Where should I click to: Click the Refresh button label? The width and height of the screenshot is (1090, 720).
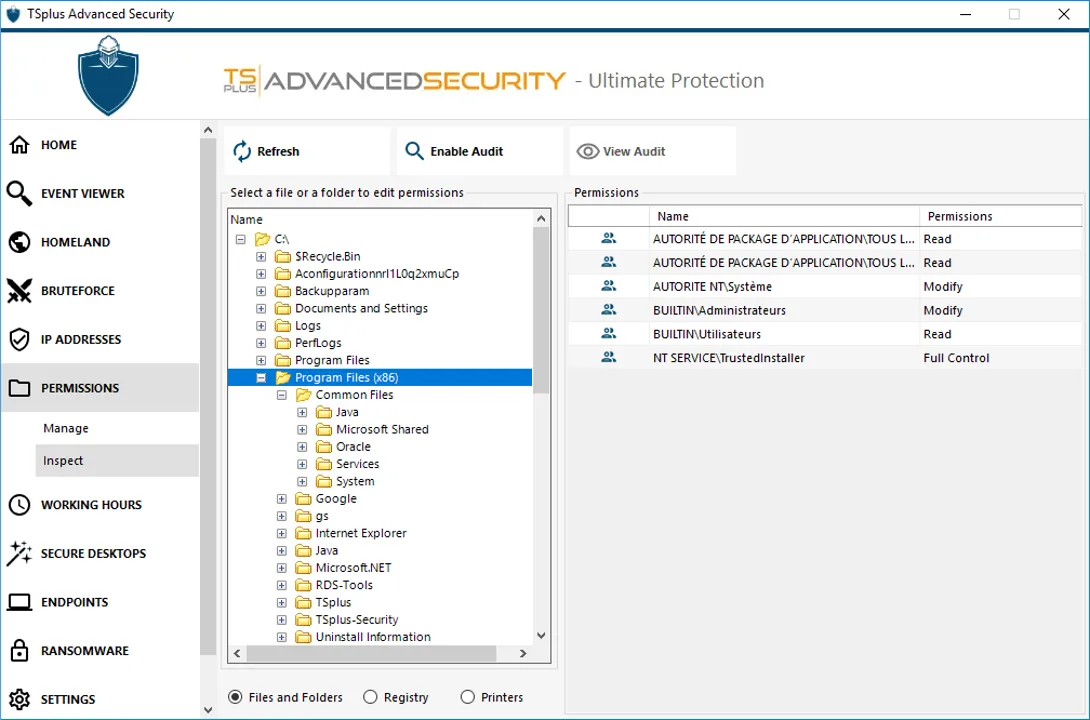[278, 151]
